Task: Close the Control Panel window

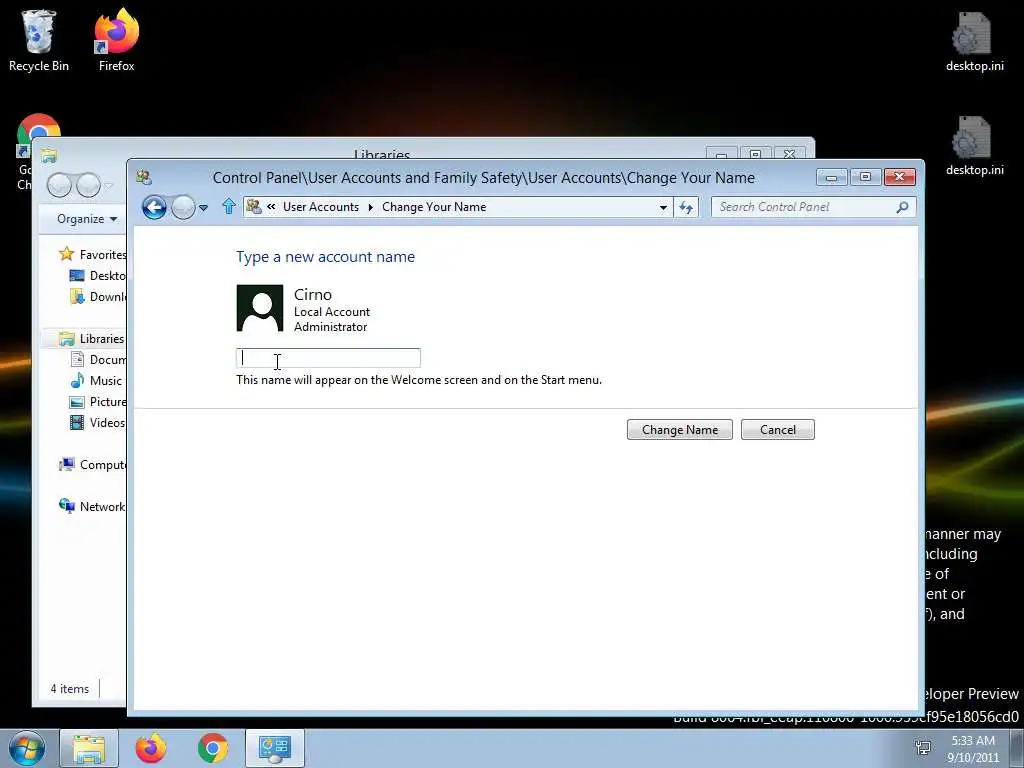Action: coord(899,177)
